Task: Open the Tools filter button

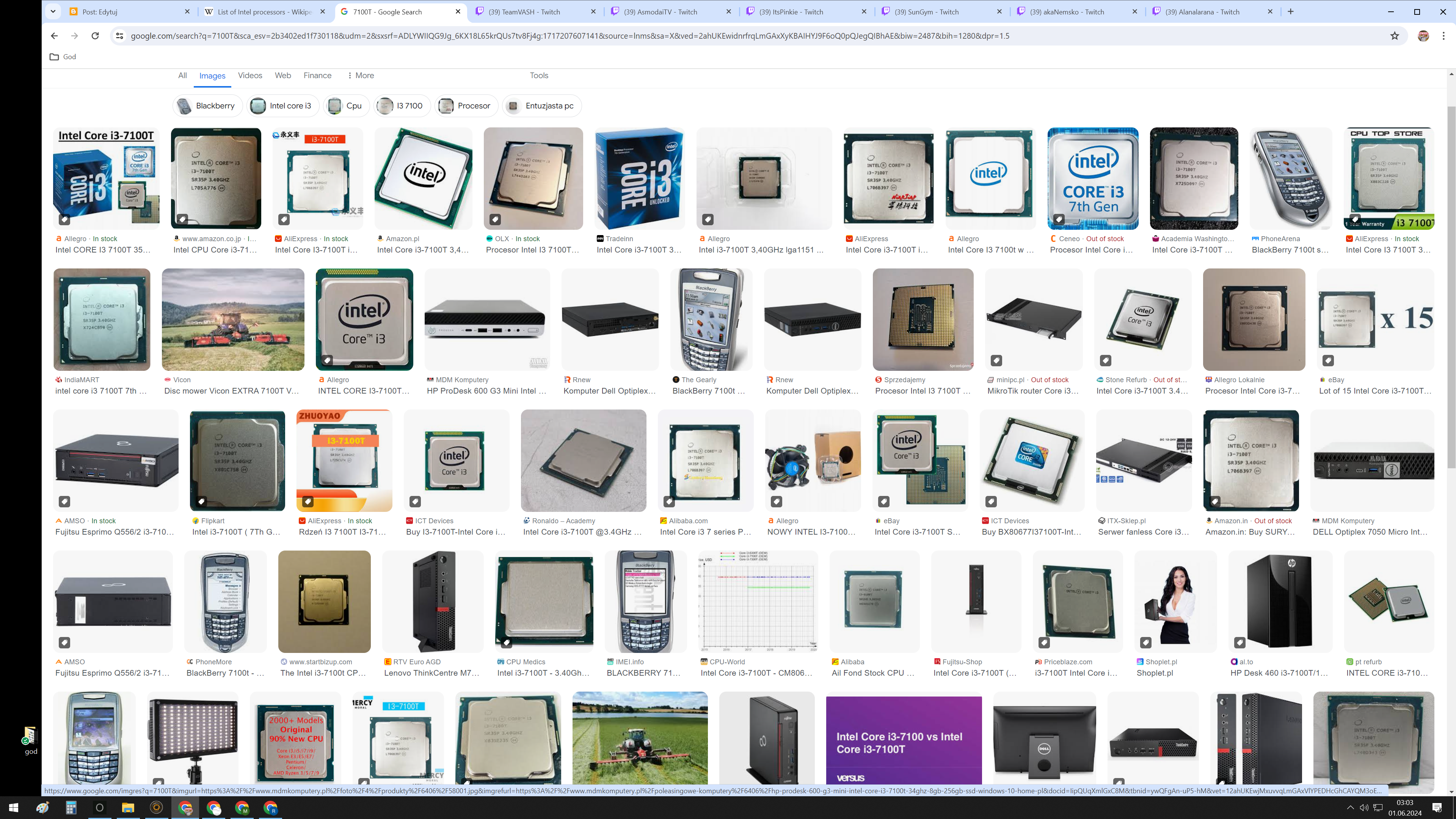Action: pos(539,75)
